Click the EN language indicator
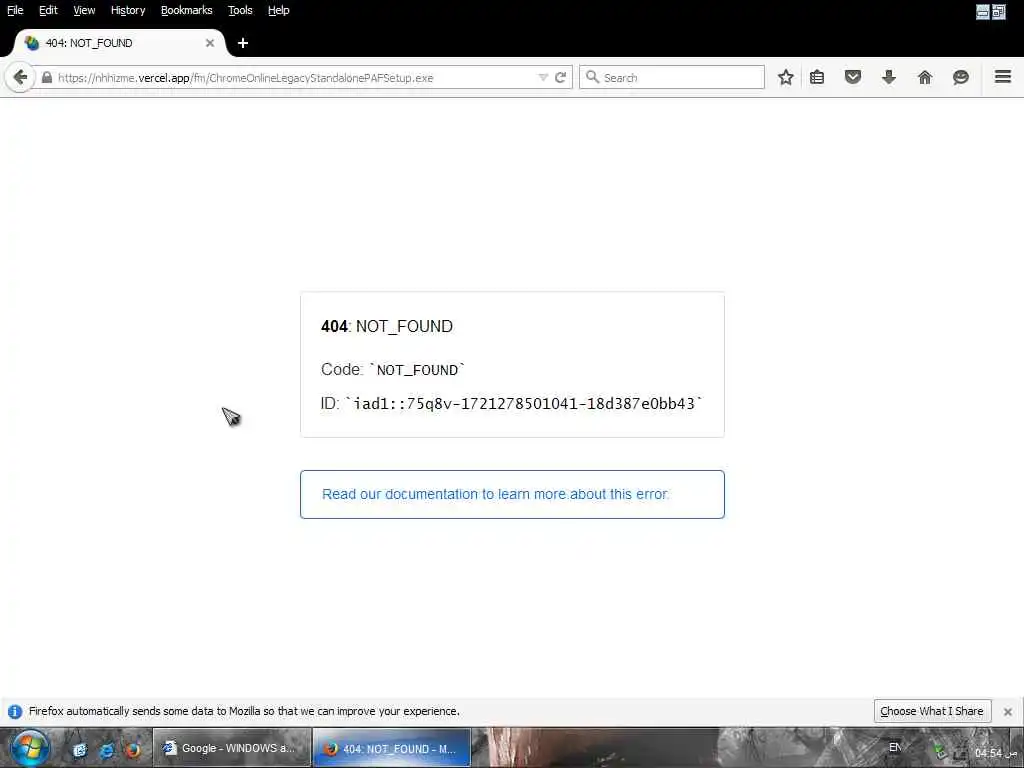 (x=895, y=747)
